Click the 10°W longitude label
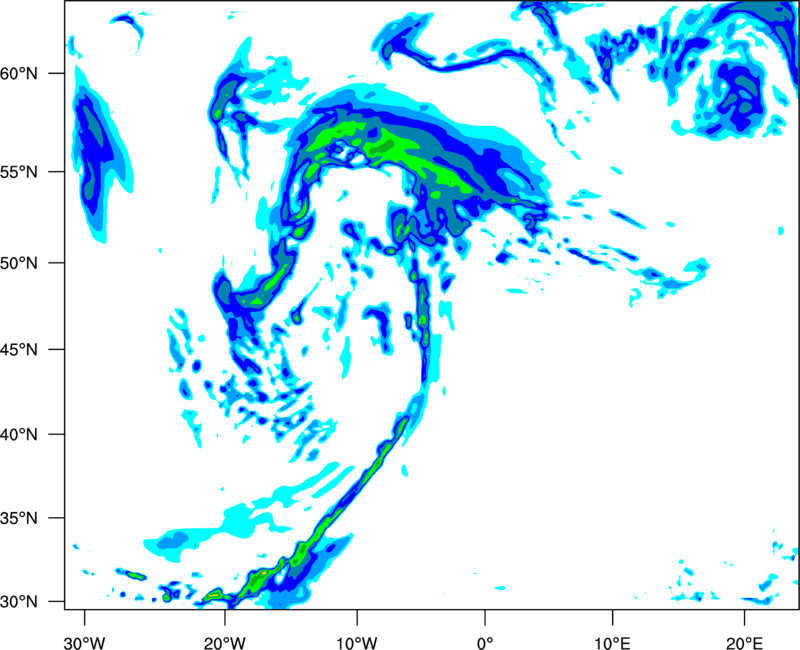Viewport: 800px width, 650px height. coord(357,643)
